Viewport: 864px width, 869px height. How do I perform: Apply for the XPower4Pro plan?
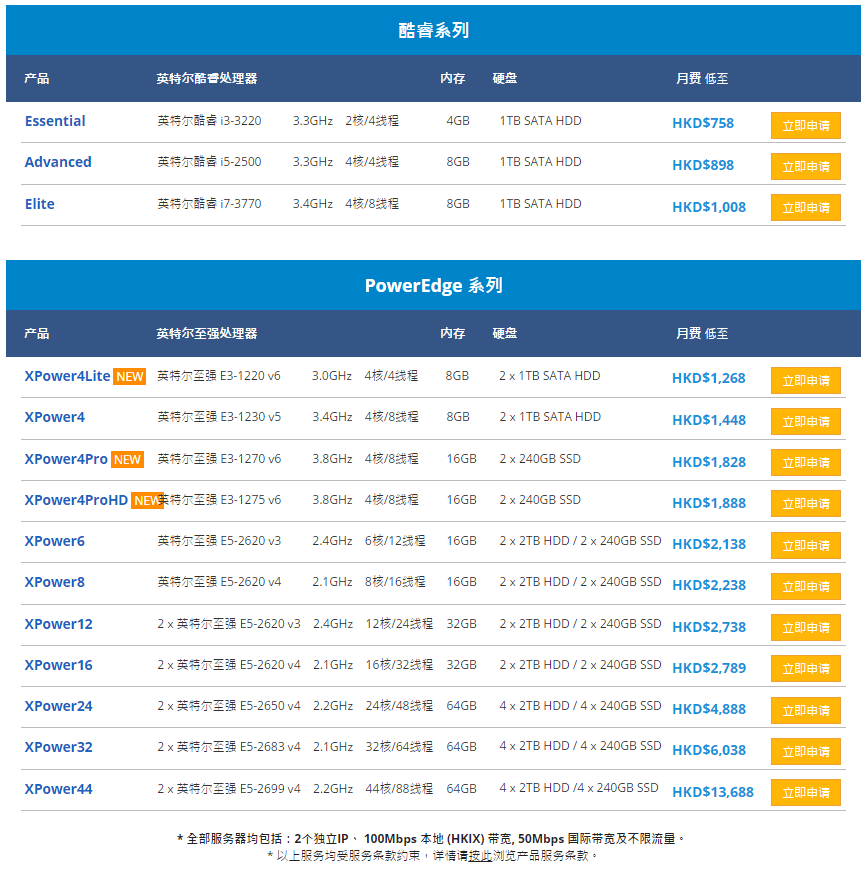[x=805, y=462]
